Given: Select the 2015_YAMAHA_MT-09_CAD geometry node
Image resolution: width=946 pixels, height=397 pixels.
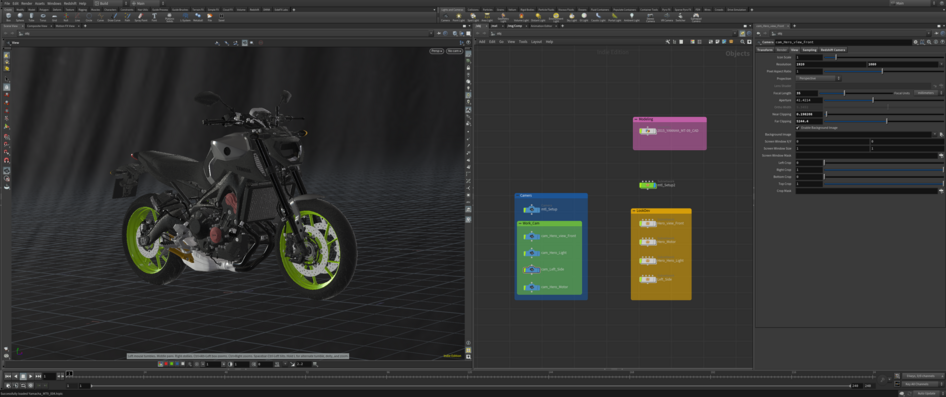Looking at the screenshot, I should pyautogui.click(x=647, y=130).
